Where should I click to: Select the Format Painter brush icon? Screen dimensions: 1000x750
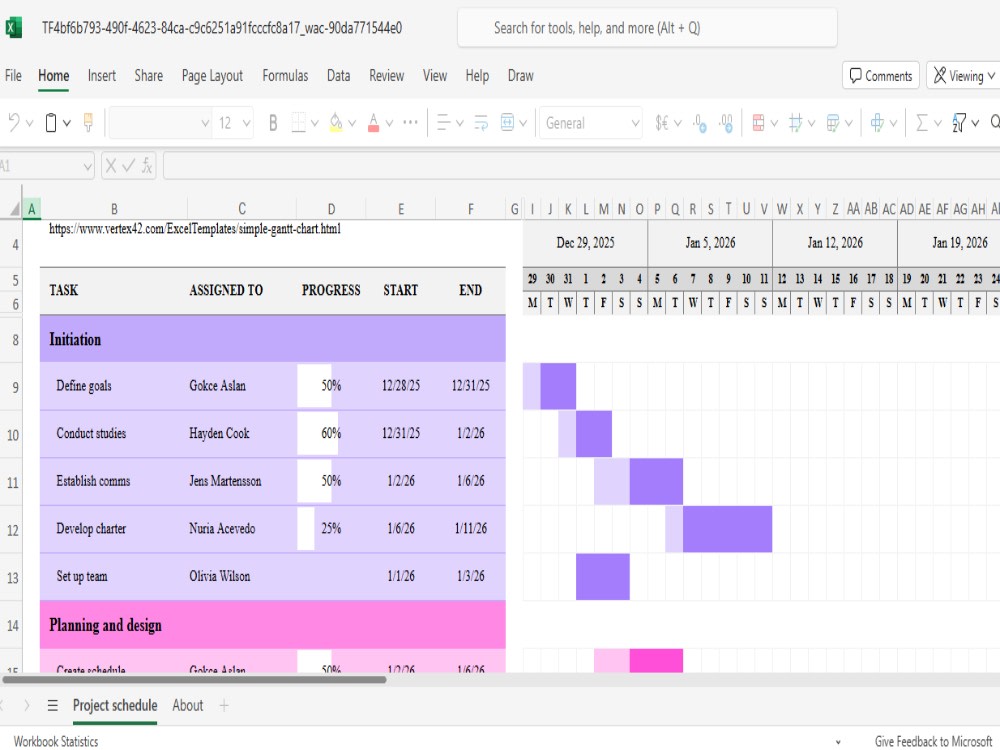pyautogui.click(x=88, y=122)
